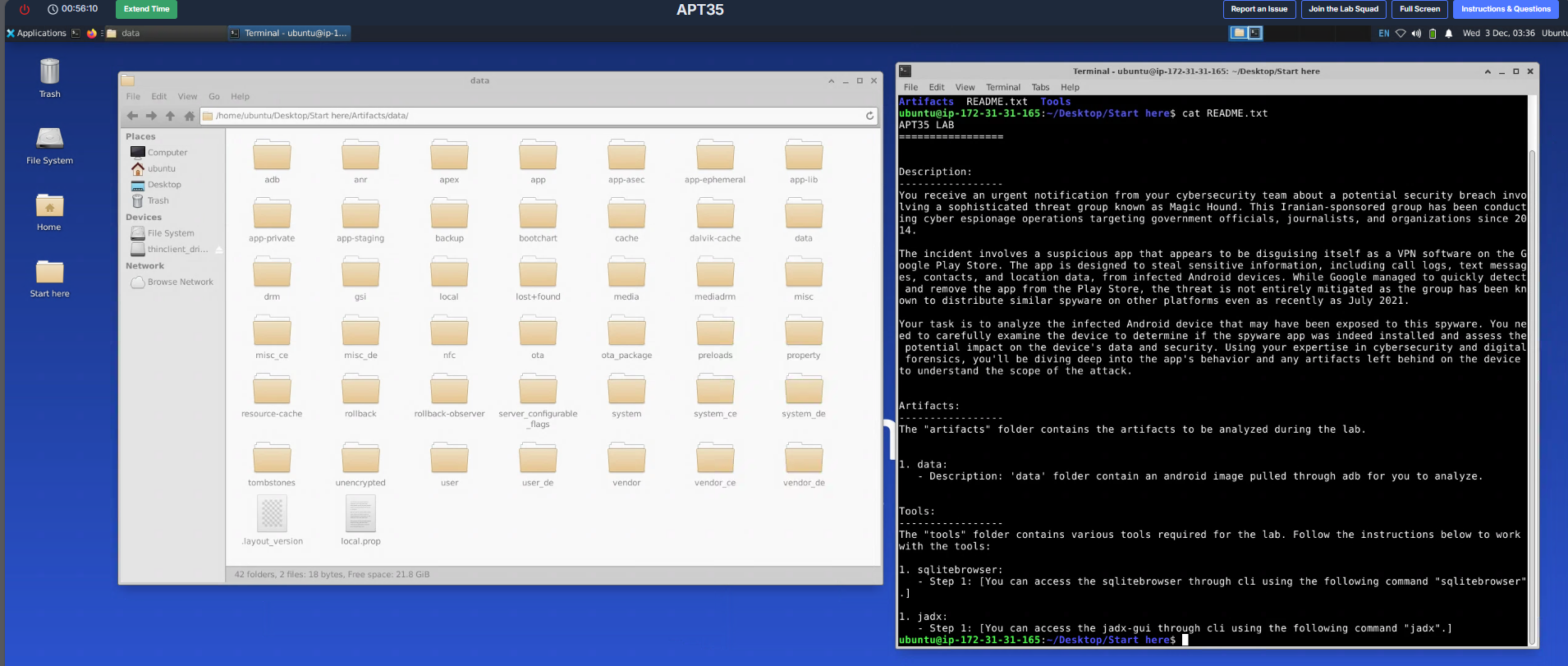Go to parent folder with up arrow
Viewport: 1568px width, 666px height.
coord(170,116)
